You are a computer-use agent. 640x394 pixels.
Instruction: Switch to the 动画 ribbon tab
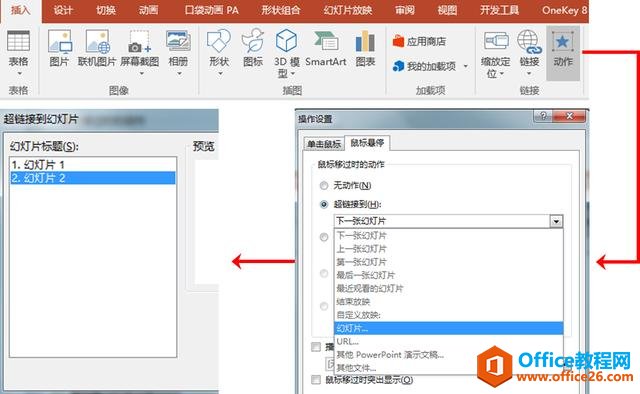[148, 10]
